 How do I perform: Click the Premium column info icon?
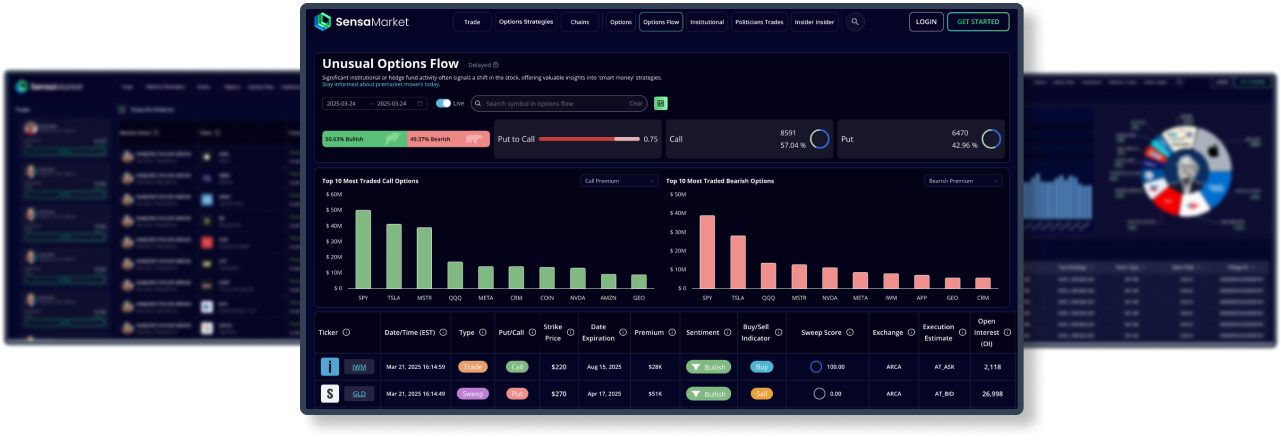click(x=672, y=333)
